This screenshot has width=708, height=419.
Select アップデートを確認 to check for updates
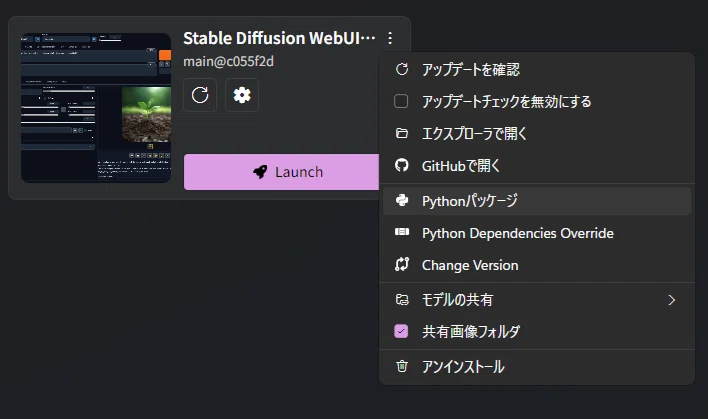537,69
